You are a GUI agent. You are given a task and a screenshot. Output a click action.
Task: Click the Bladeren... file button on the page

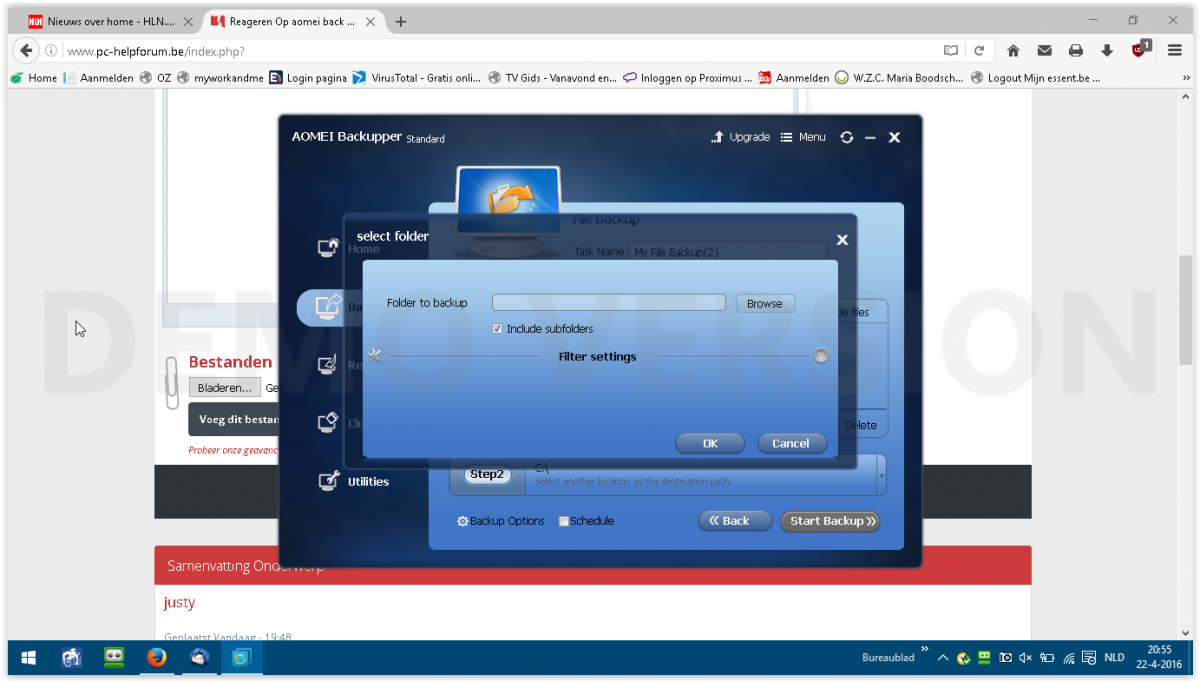(x=225, y=388)
